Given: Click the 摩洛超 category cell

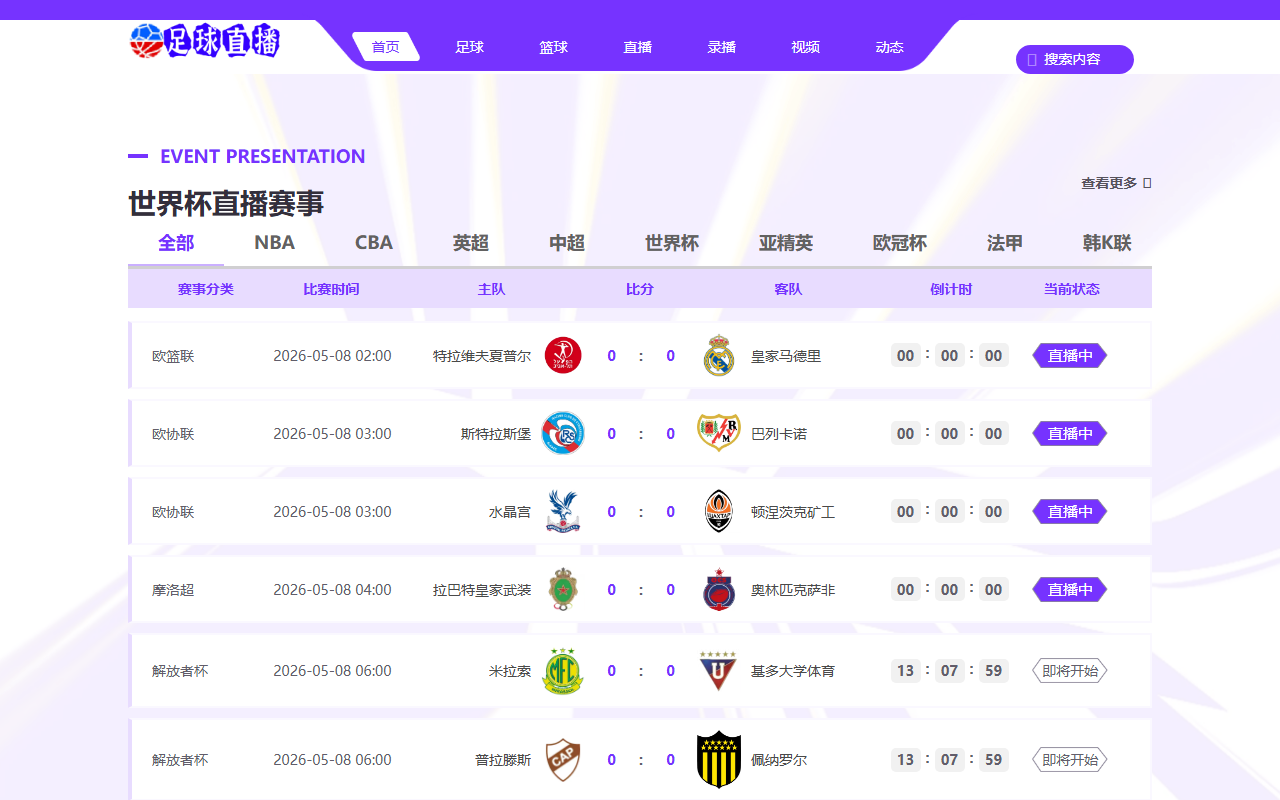Looking at the screenshot, I should (173, 590).
